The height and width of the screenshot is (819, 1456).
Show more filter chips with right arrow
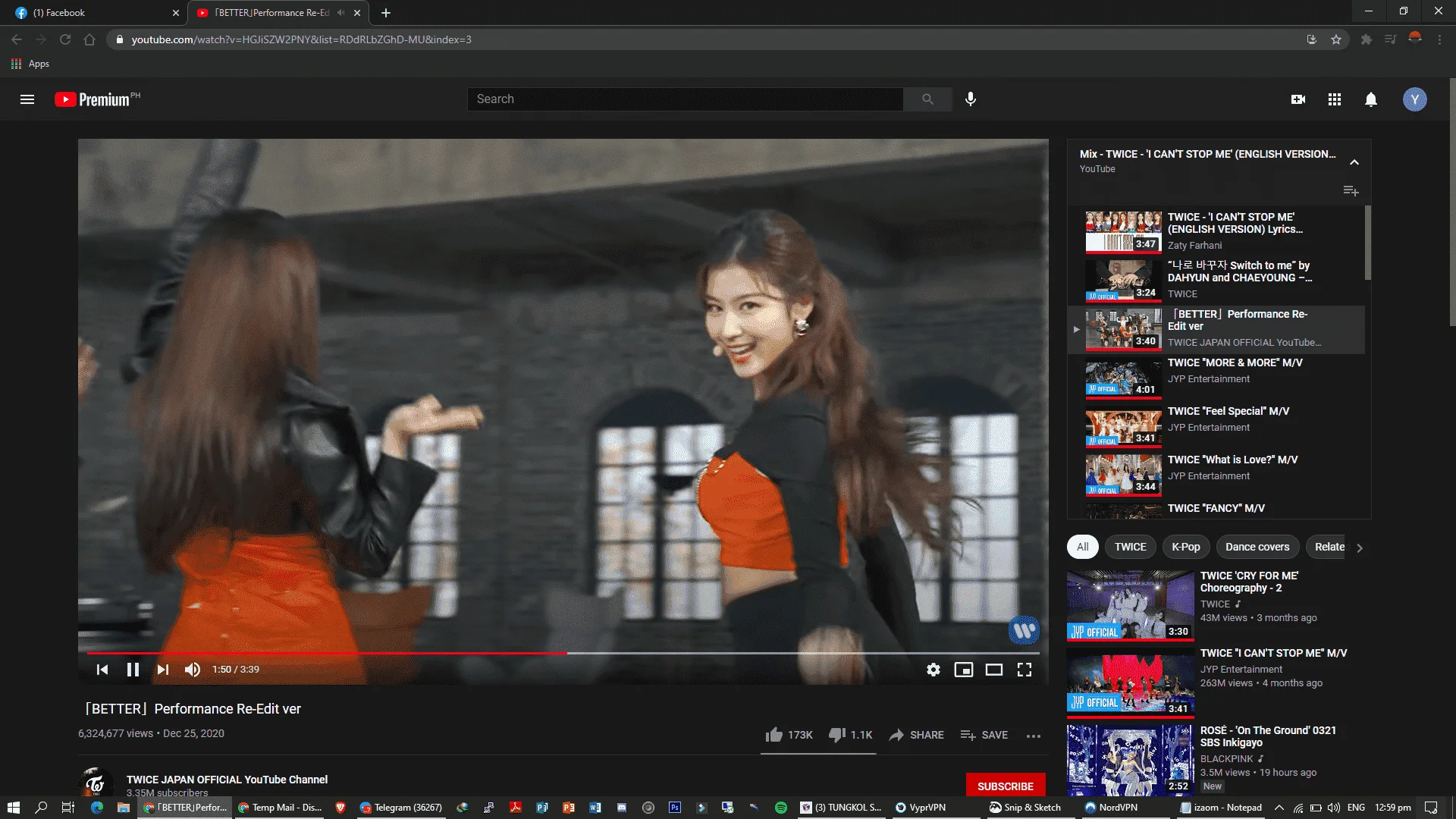click(1360, 548)
